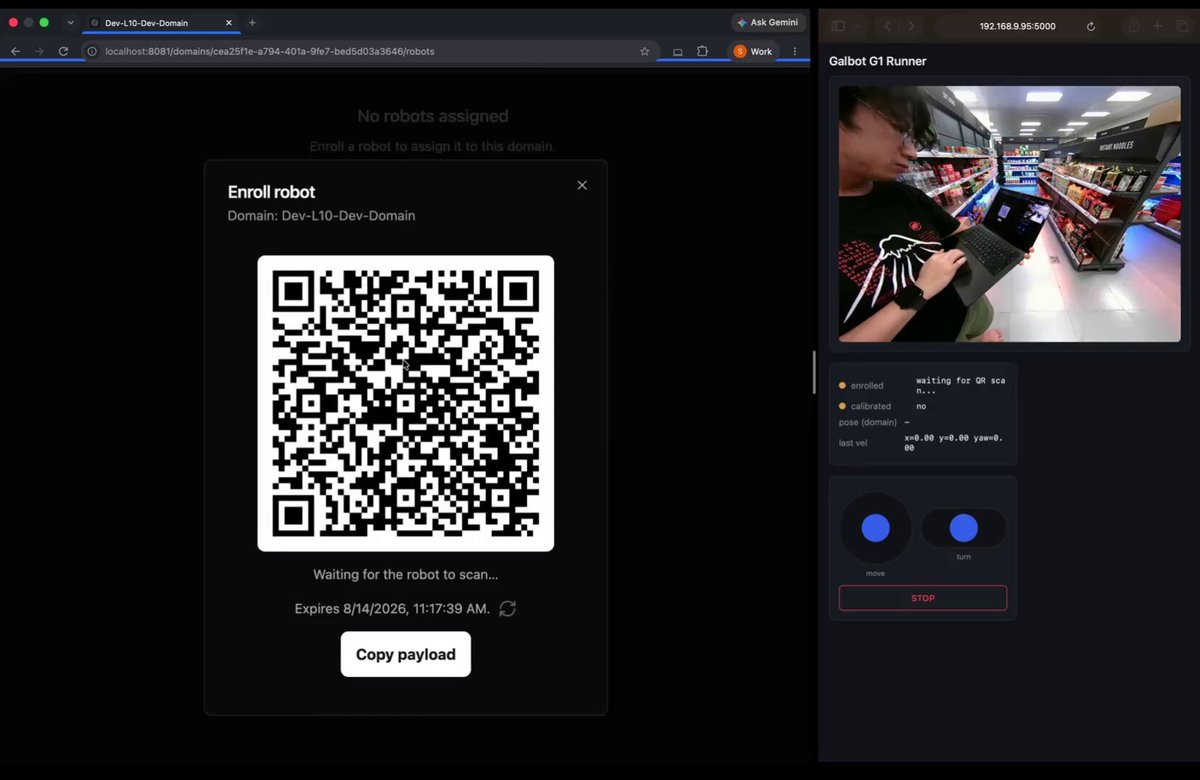Show Safari tab overview
This screenshot has height=780, width=1200.
(x=1181, y=26)
